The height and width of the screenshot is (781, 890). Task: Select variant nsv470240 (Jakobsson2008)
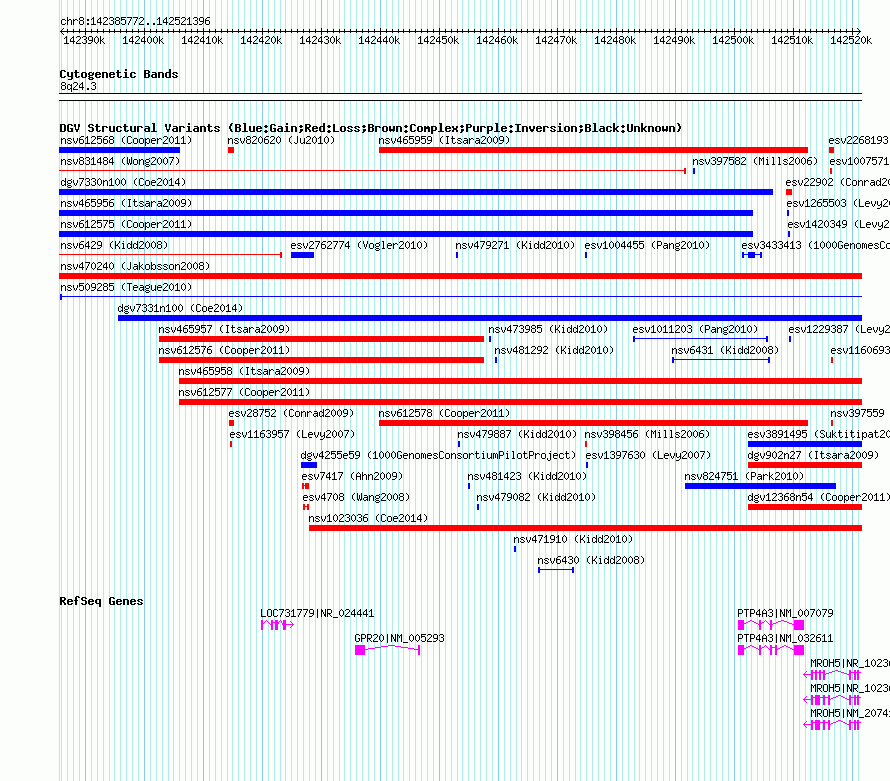135,266
